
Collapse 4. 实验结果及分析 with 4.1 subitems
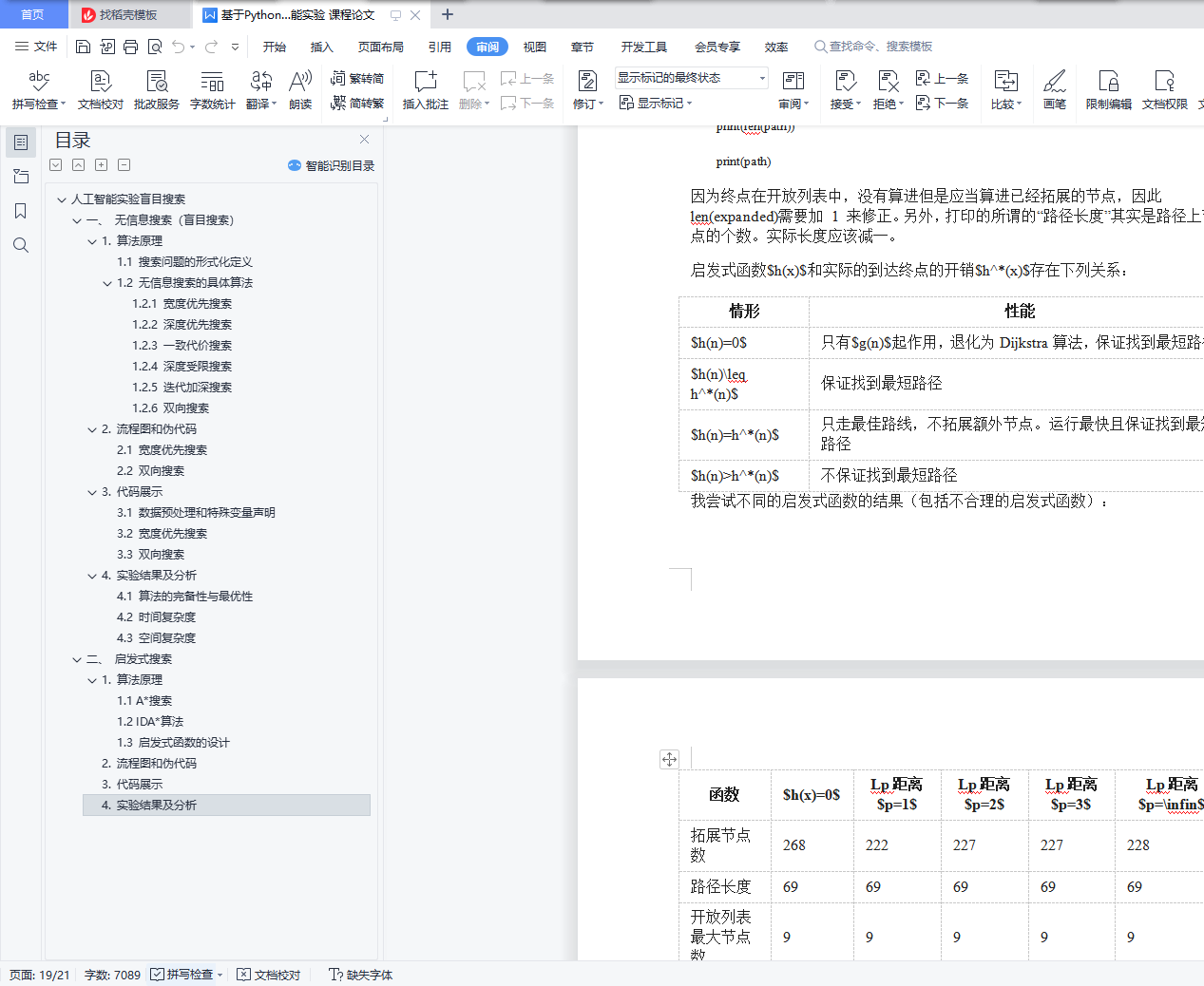[92, 576]
